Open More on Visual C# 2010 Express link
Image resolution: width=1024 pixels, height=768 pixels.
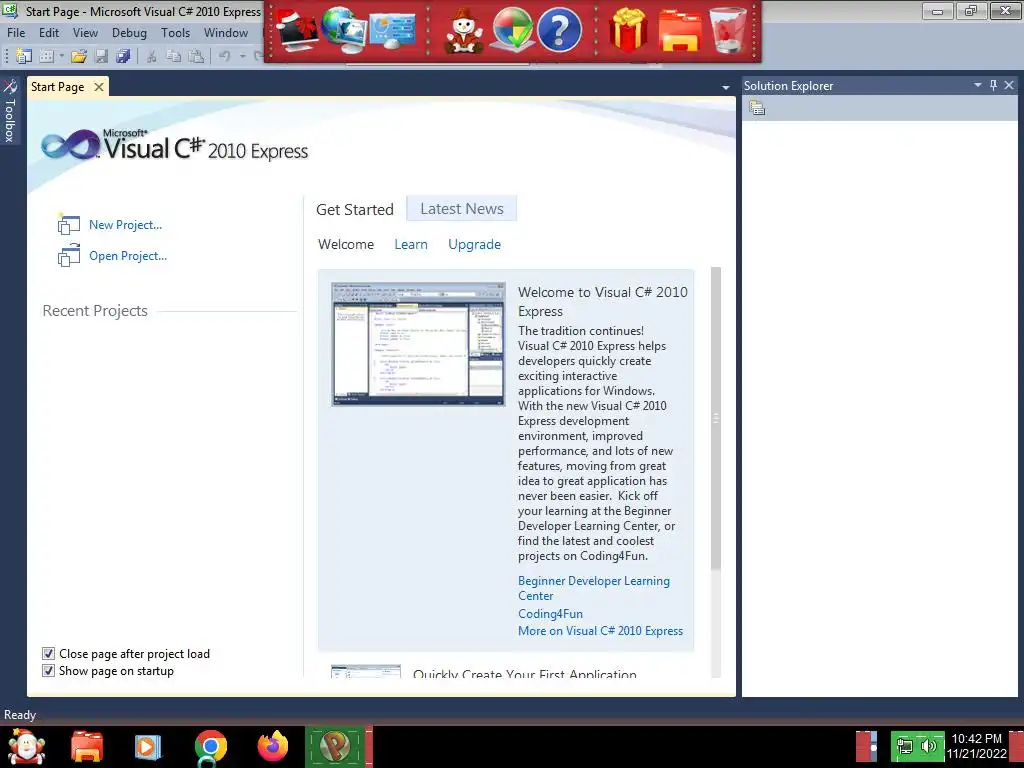pos(600,631)
